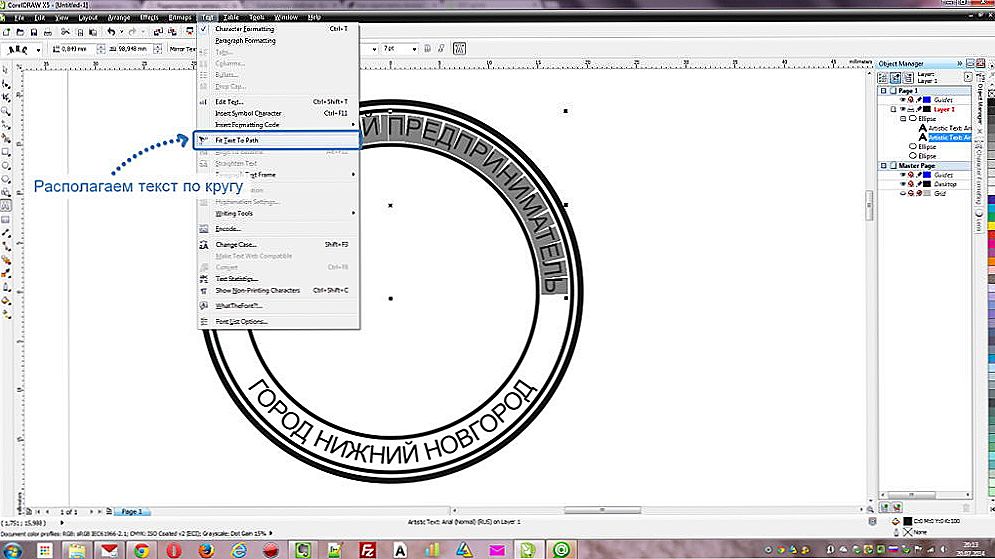Collapse the Master Page tree node
Viewport: 995px width, 559px height.
[x=883, y=166]
